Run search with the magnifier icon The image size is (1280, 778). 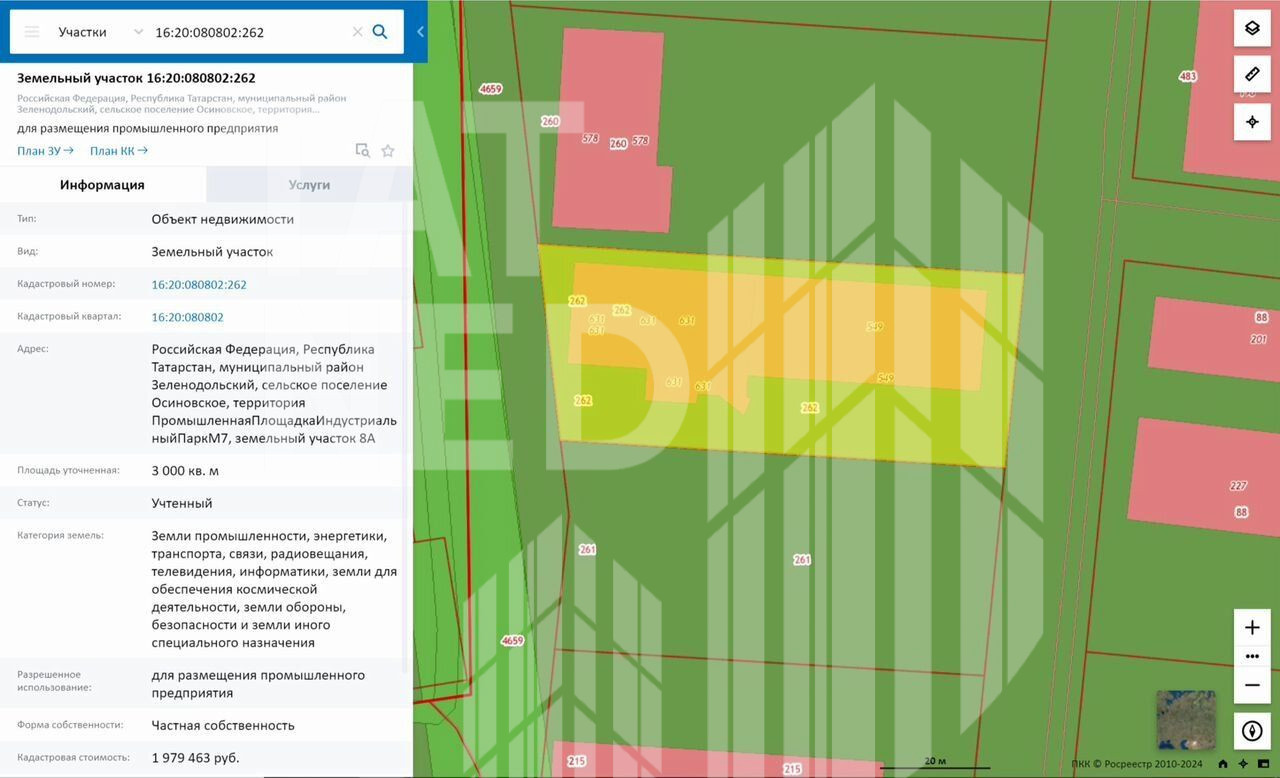coord(380,32)
